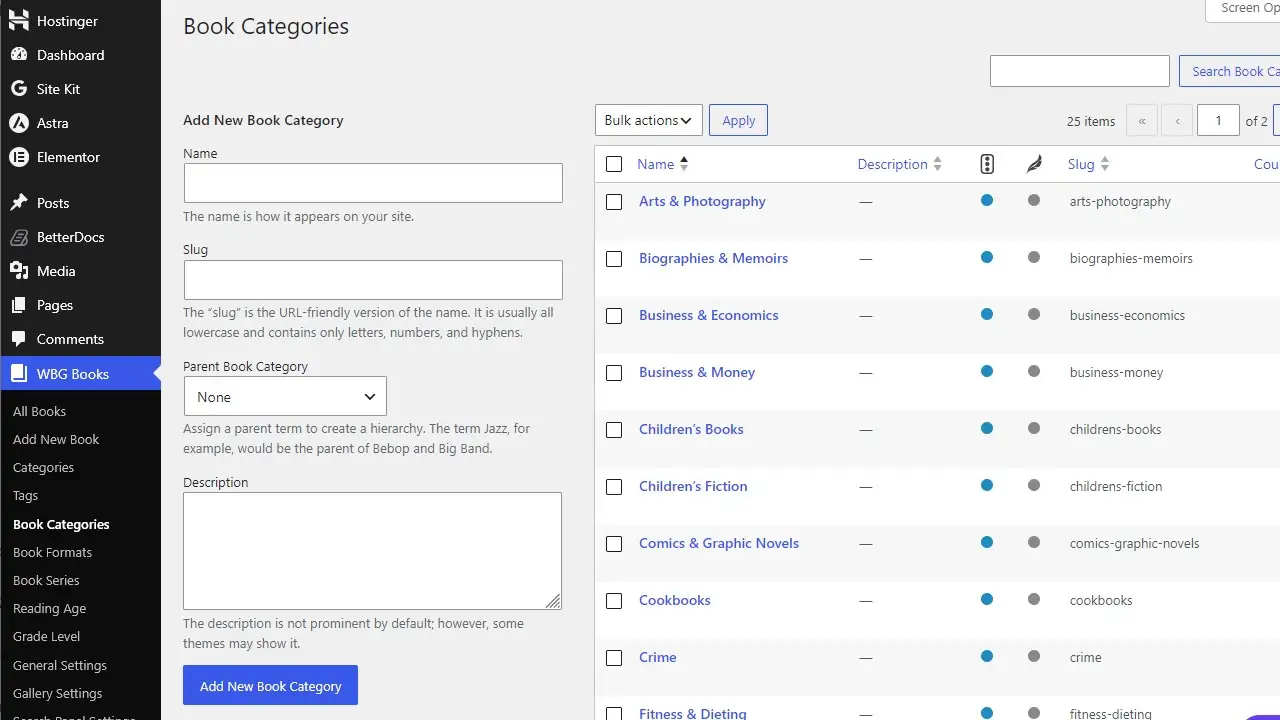Image resolution: width=1280 pixels, height=720 pixels.
Task: Open the Bulk actions dropdown
Action: click(x=649, y=120)
